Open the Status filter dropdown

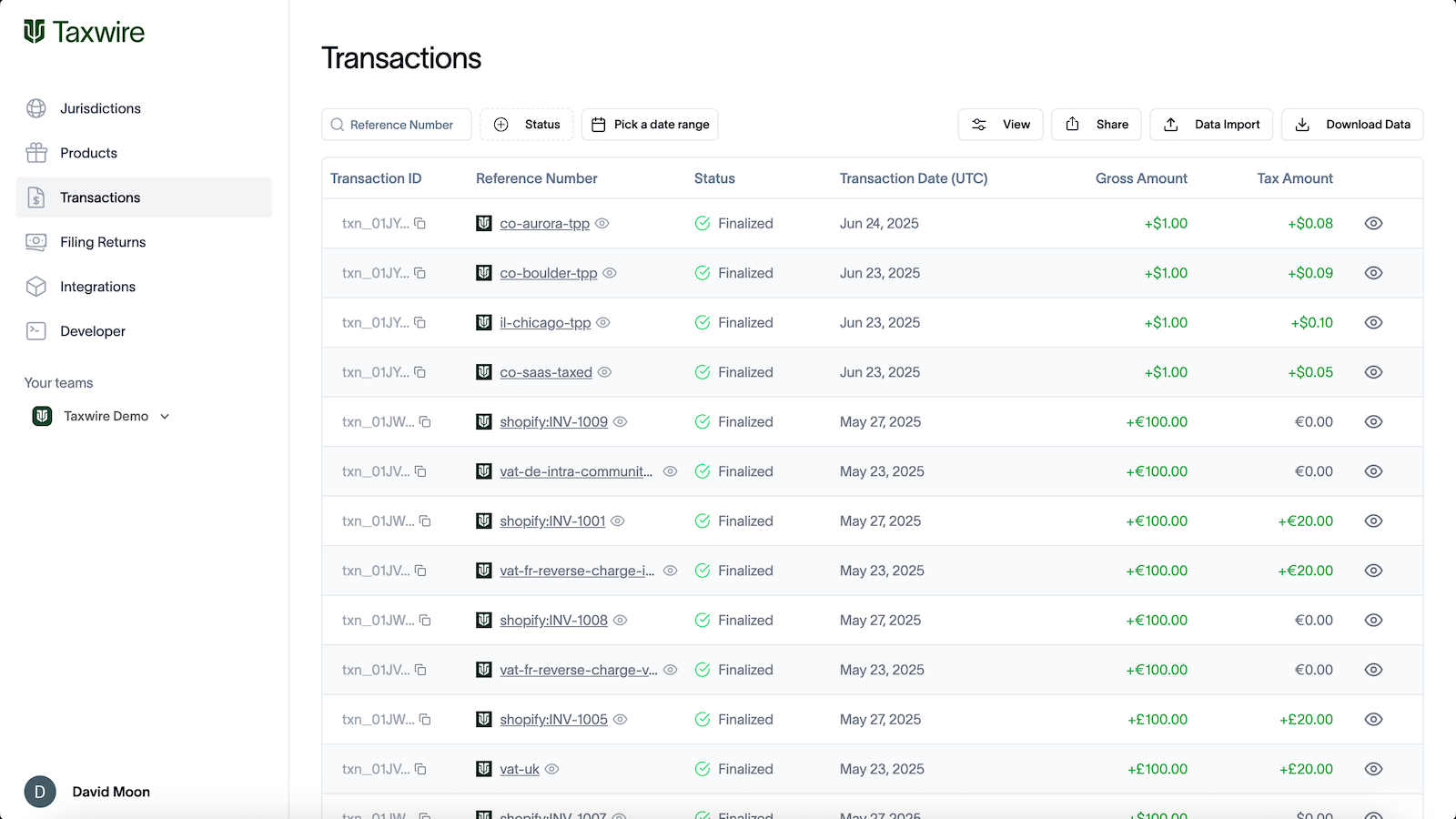pyautogui.click(x=527, y=125)
